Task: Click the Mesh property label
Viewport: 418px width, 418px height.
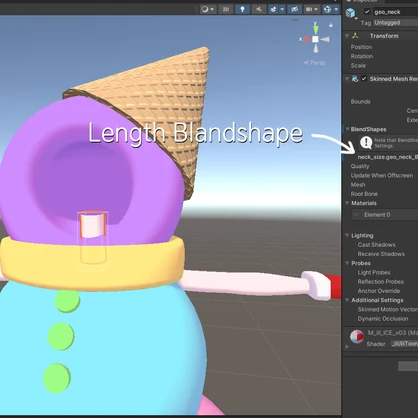Action: (x=358, y=185)
